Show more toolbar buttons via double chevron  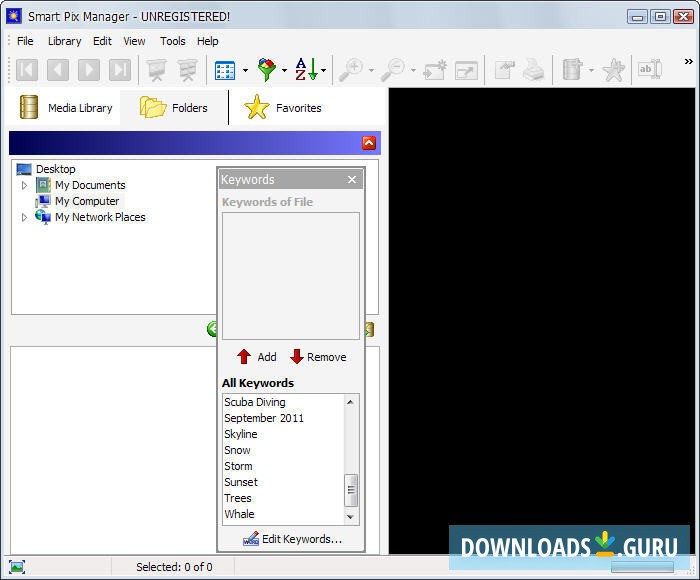(x=688, y=62)
